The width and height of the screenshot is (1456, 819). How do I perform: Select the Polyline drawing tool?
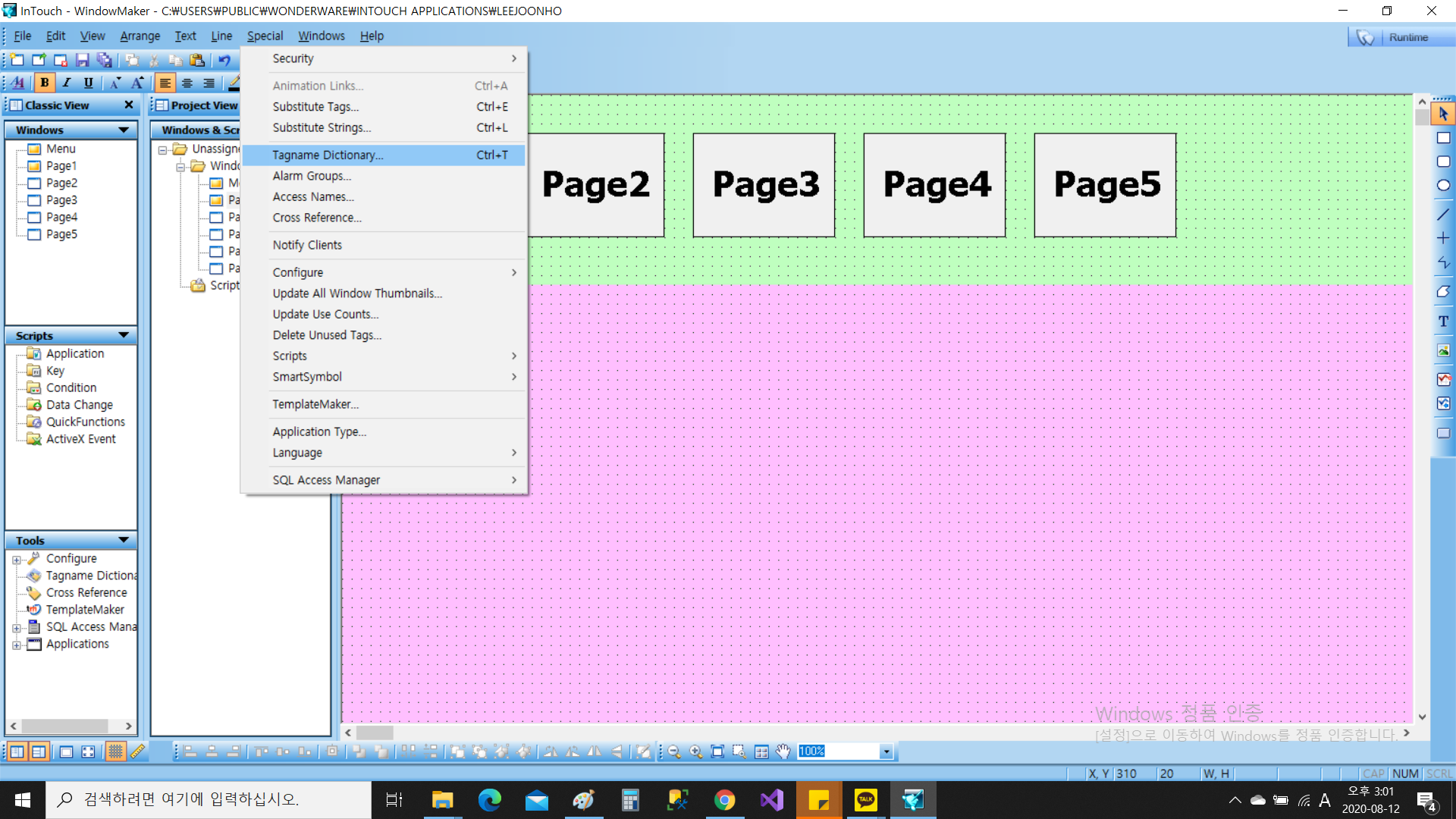1443,262
